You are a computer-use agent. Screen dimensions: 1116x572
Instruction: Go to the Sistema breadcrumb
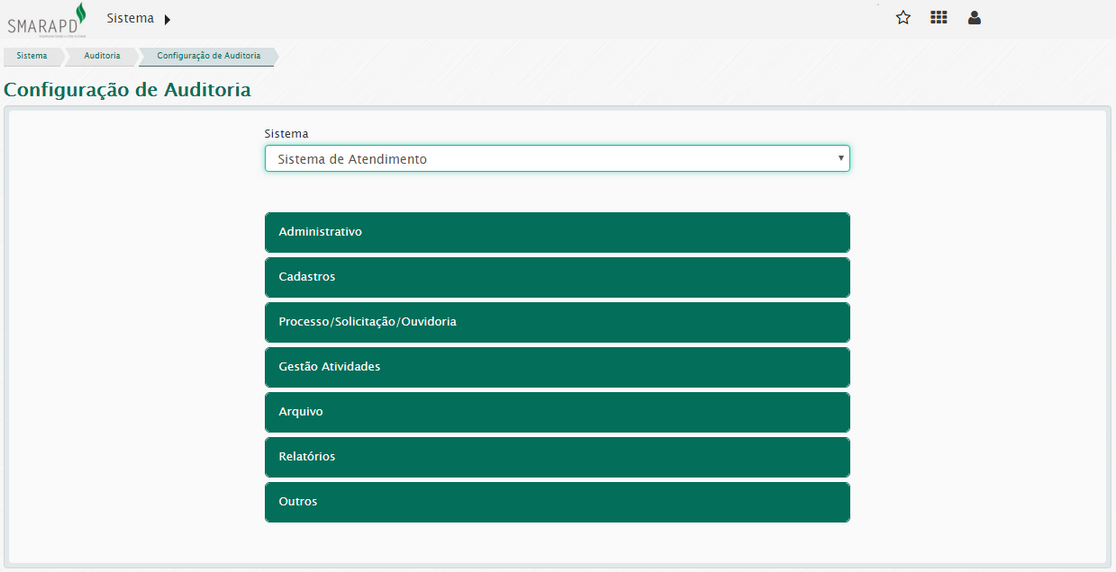click(32, 56)
